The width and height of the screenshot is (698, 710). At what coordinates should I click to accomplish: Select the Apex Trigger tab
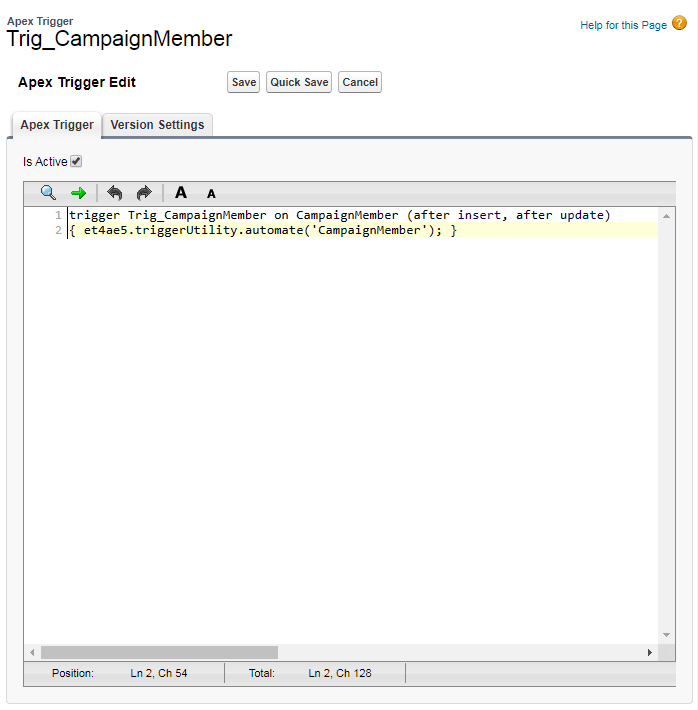(57, 125)
